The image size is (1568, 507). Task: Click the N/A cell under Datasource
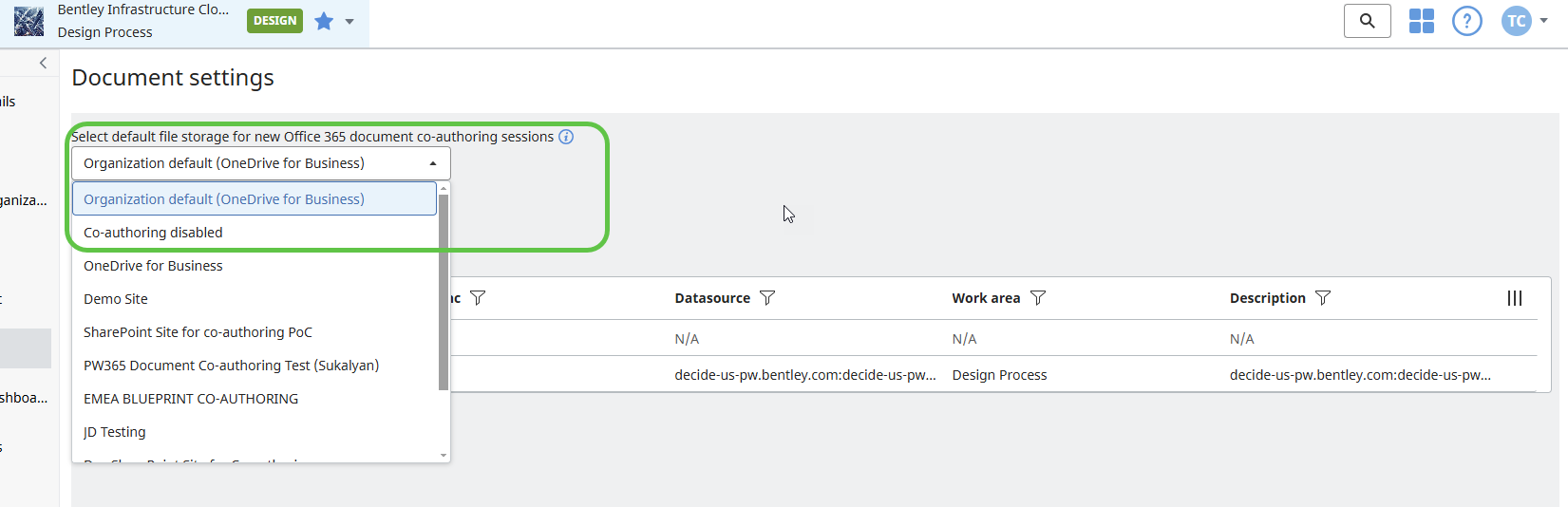pos(687,339)
